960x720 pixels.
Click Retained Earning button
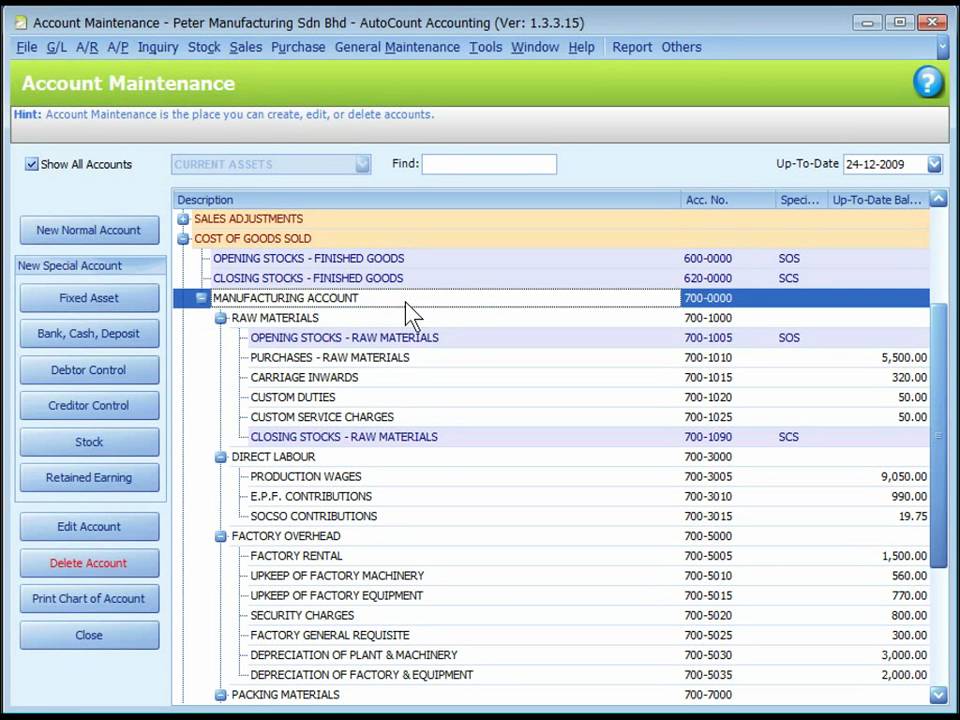tap(89, 478)
